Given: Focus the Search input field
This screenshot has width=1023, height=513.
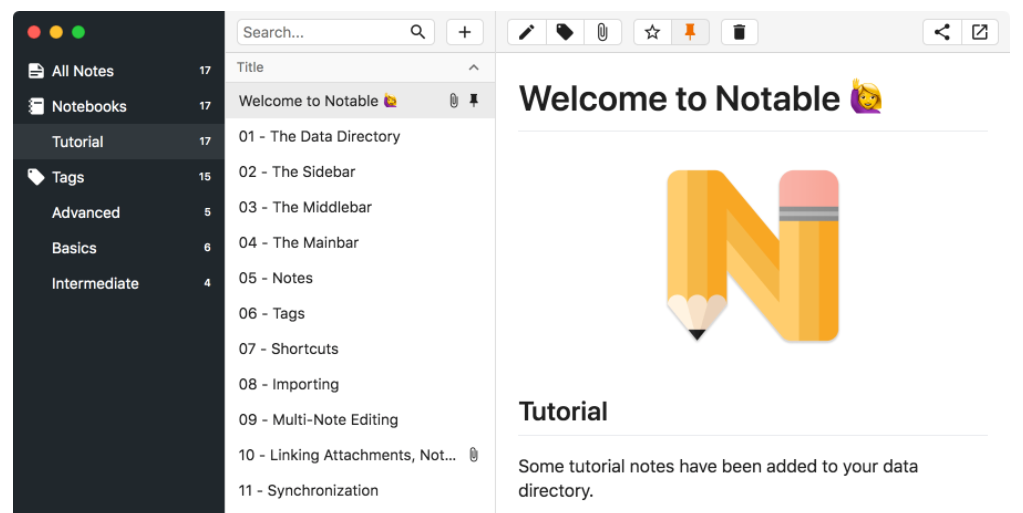Looking at the screenshot, I should pyautogui.click(x=335, y=32).
